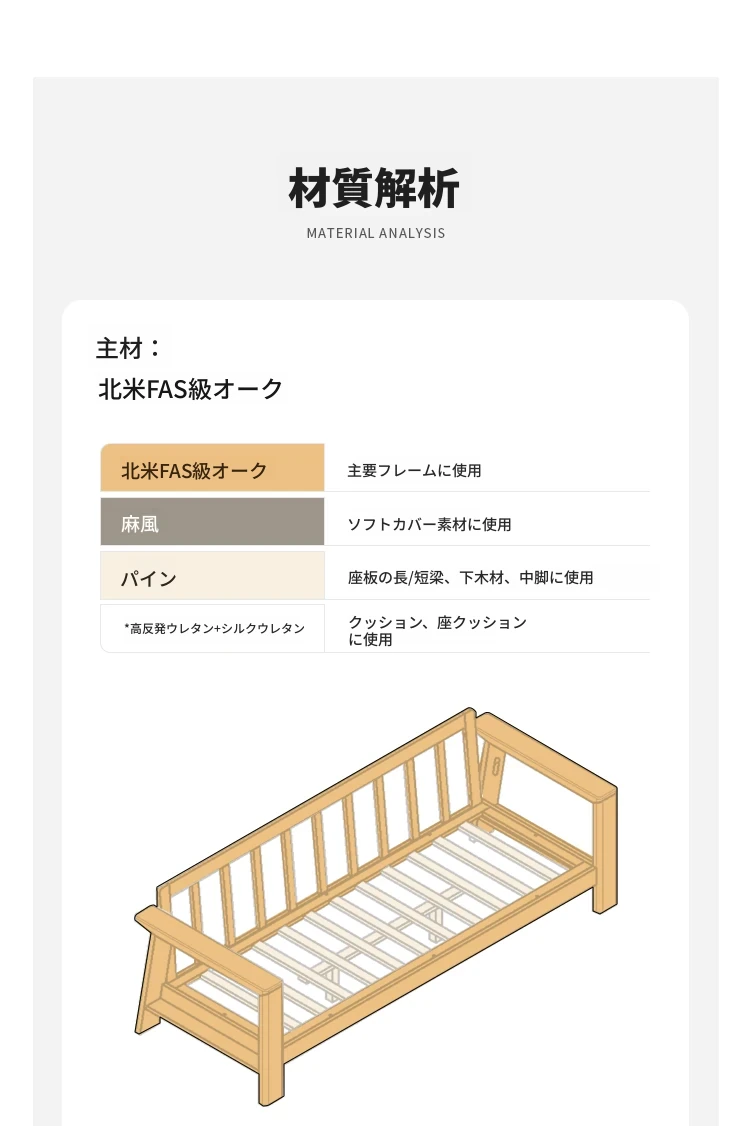750x1126 pixels.
Task: Select the cream パイン swatch cell
Action: click(x=212, y=575)
